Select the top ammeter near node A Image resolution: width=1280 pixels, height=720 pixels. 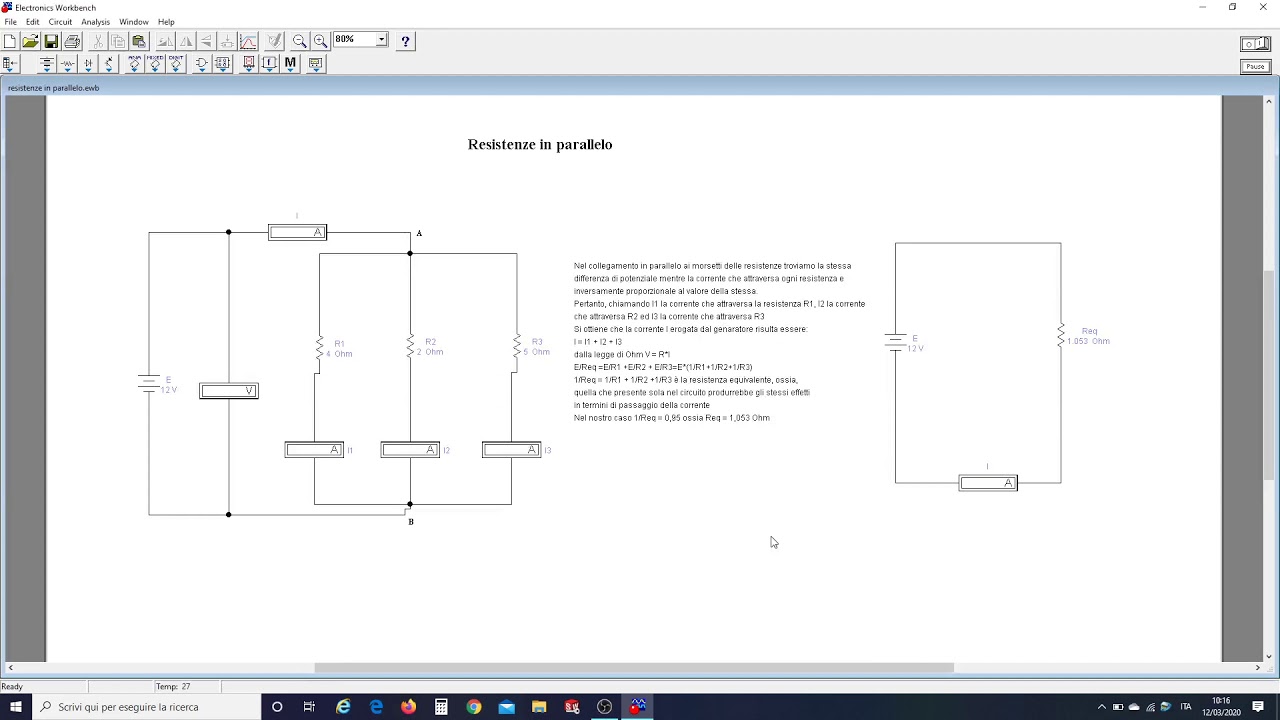pos(297,233)
